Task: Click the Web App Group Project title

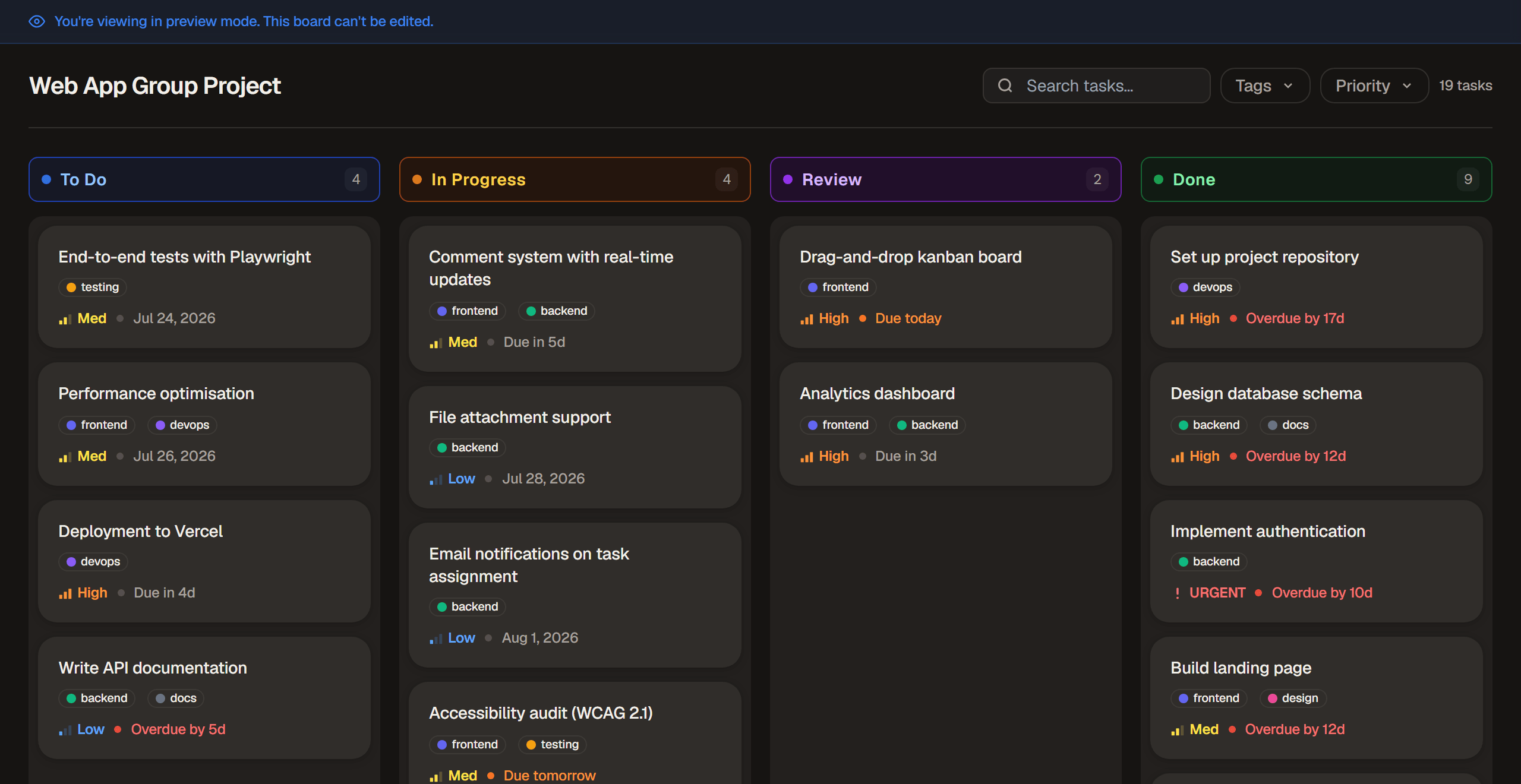Action: (155, 86)
